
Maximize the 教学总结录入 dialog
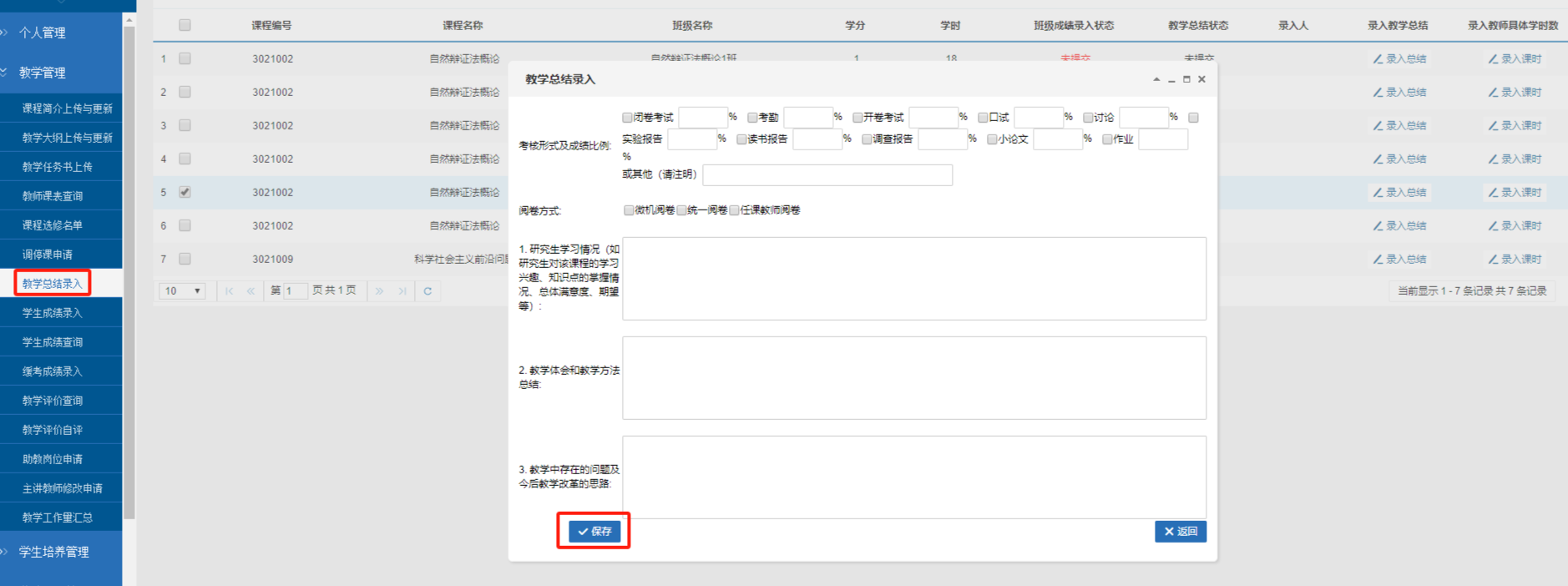coord(1186,79)
